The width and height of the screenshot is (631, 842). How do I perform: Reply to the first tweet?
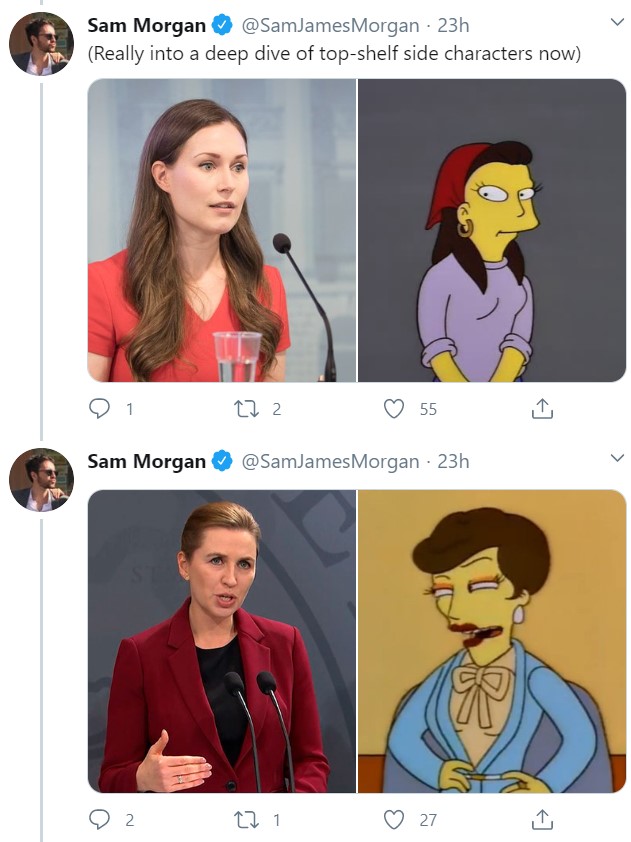[100, 408]
